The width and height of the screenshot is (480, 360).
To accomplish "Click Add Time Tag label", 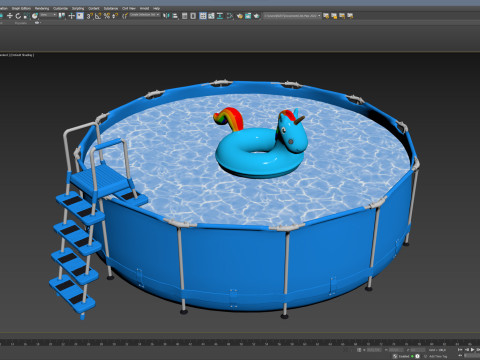I will [x=438, y=356].
